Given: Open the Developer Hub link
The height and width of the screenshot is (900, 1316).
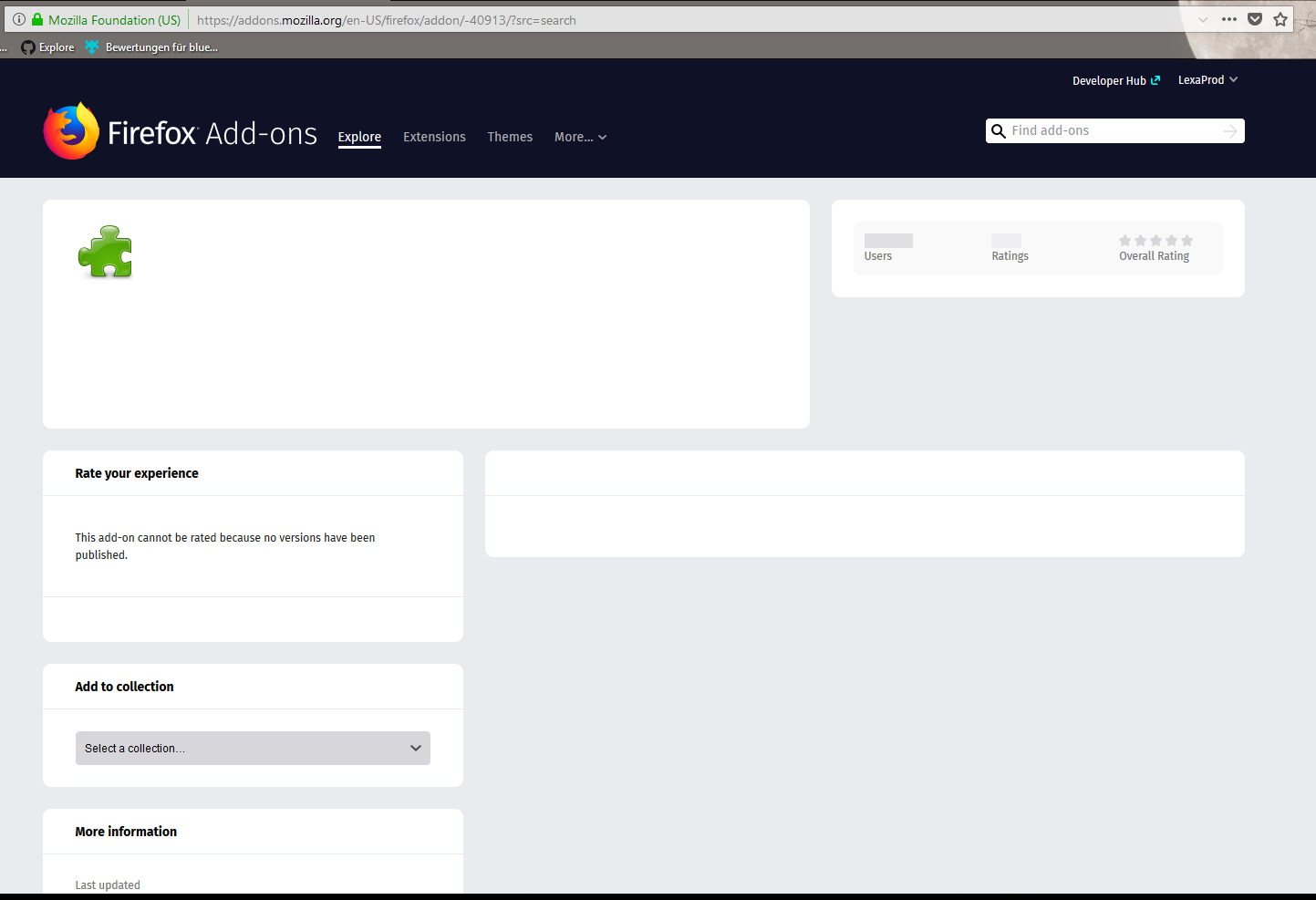Looking at the screenshot, I should point(1116,80).
